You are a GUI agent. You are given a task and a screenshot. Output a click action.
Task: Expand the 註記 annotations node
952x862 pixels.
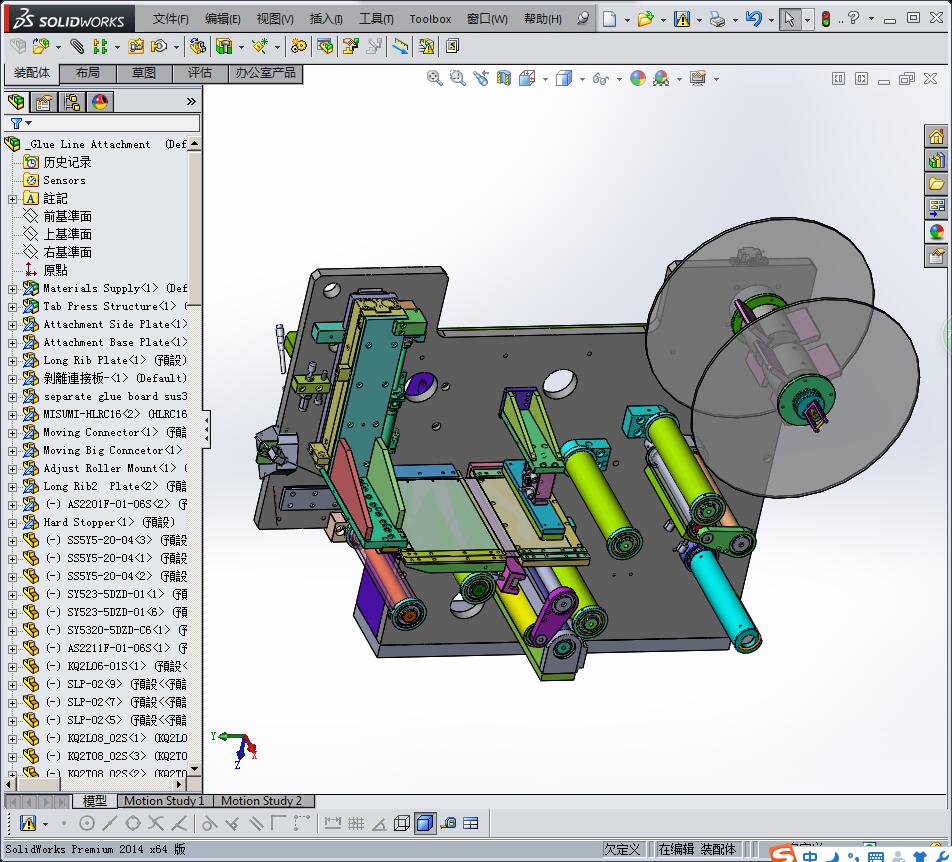tap(12, 199)
